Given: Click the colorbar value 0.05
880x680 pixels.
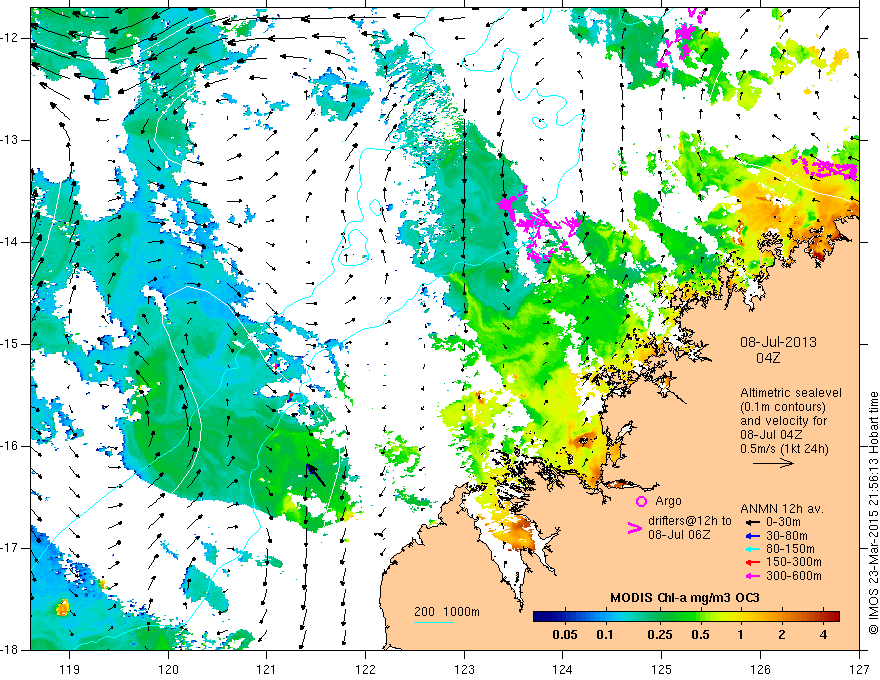Looking at the screenshot, I should pos(565,635).
